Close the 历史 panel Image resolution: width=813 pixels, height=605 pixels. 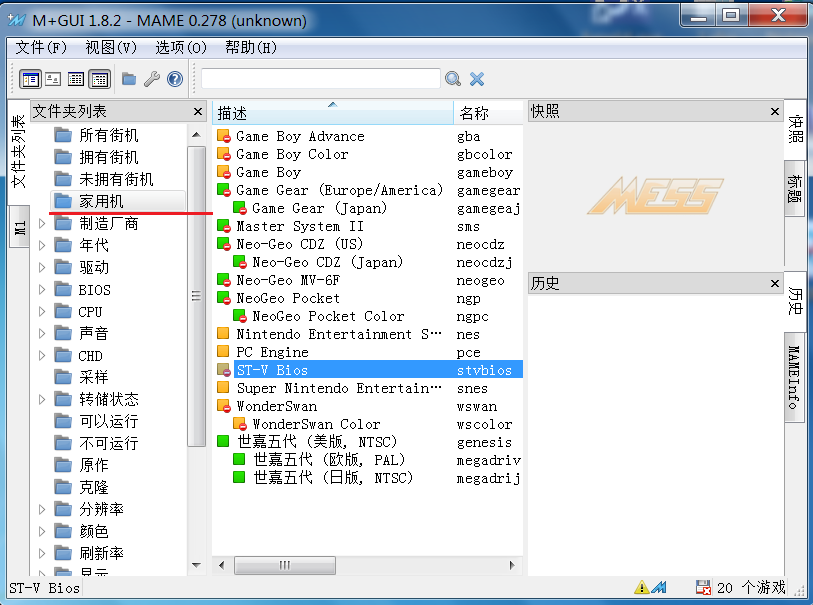click(x=775, y=284)
